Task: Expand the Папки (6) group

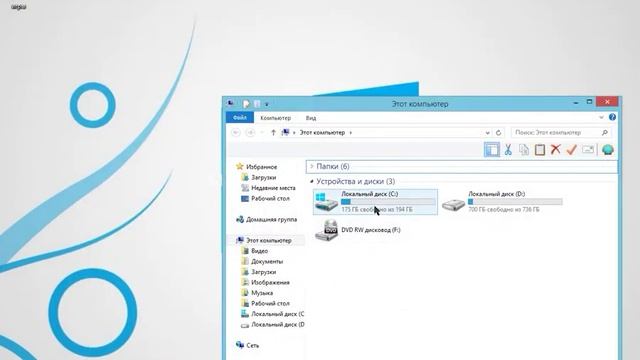Action: click(x=311, y=167)
